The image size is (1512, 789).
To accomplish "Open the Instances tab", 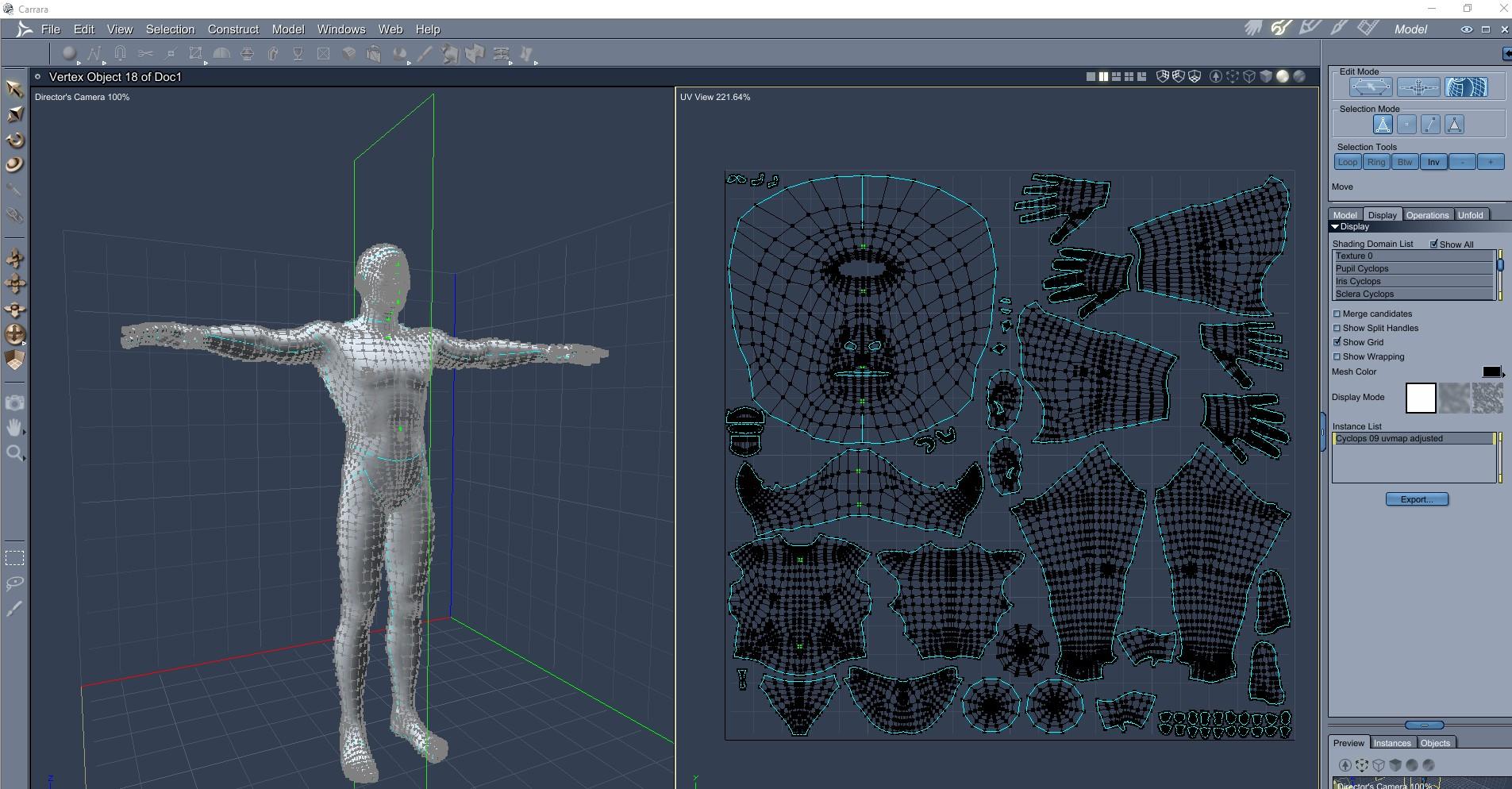I will pyautogui.click(x=1392, y=743).
